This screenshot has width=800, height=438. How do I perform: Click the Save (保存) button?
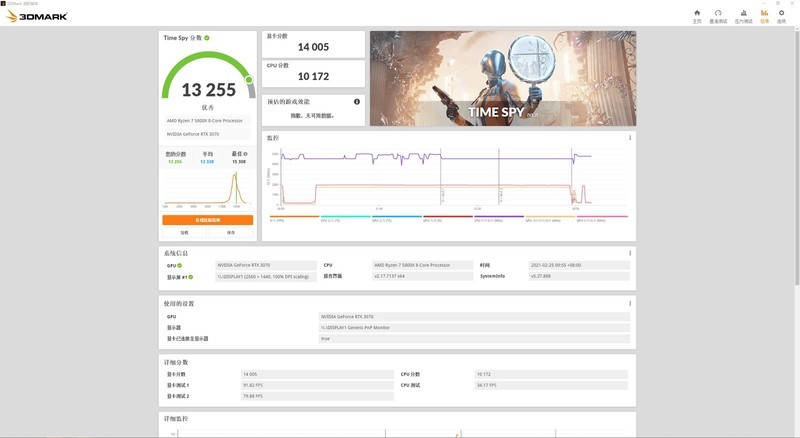coord(231,232)
